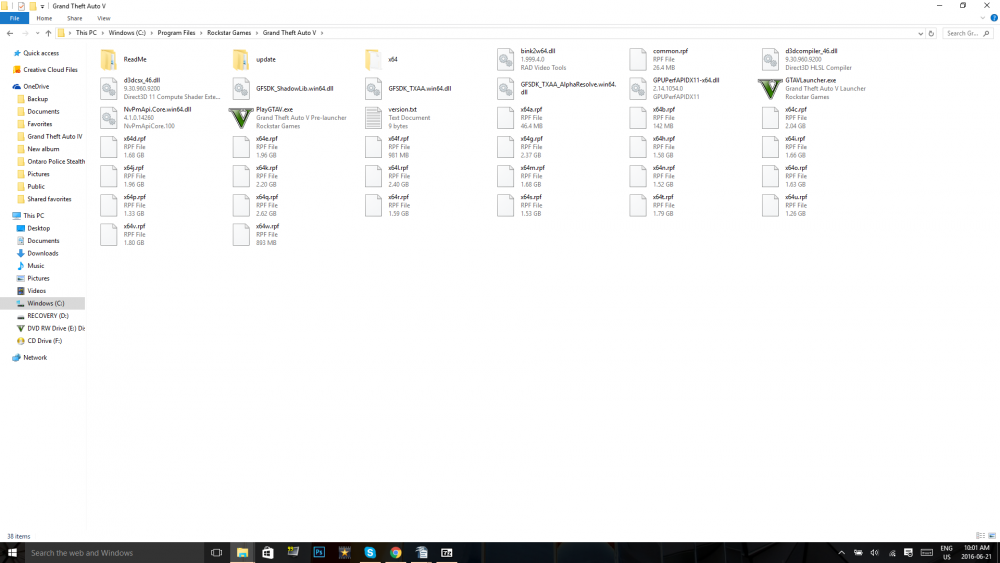Switch to details view layout

pyautogui.click(x=980, y=536)
